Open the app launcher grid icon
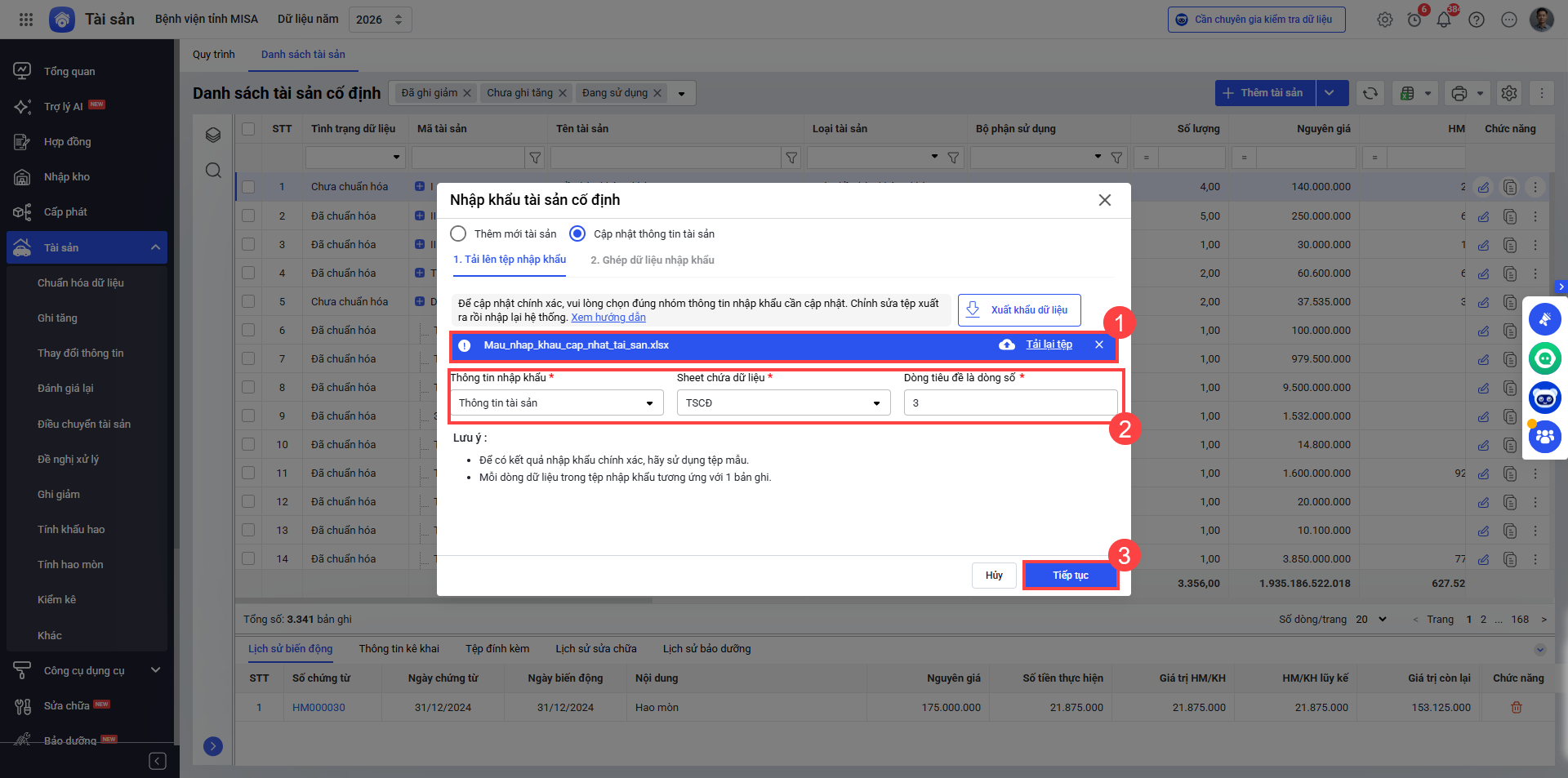The image size is (1568, 778). pyautogui.click(x=26, y=20)
